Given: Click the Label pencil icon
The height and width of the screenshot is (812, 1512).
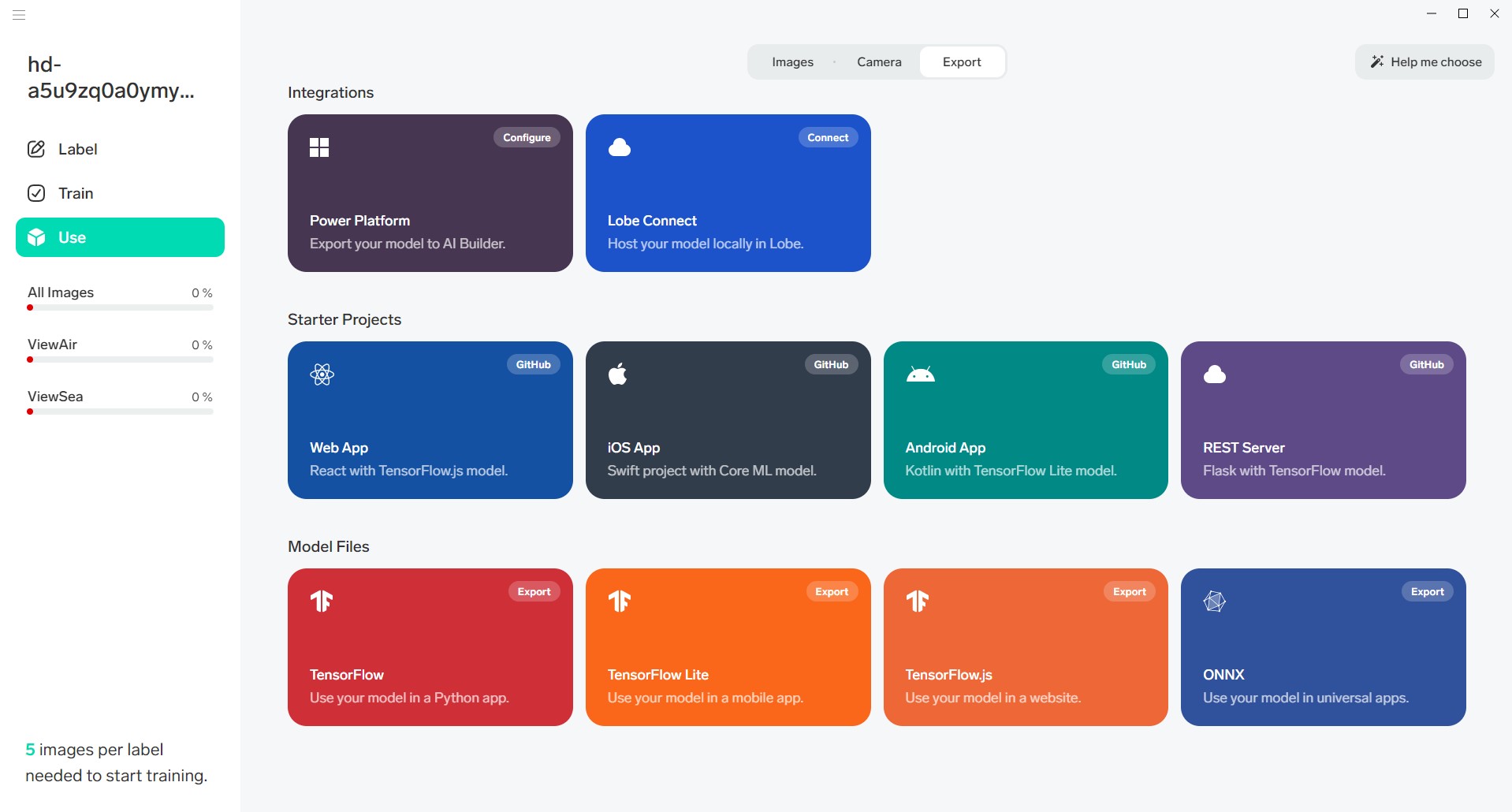Looking at the screenshot, I should pos(36,149).
